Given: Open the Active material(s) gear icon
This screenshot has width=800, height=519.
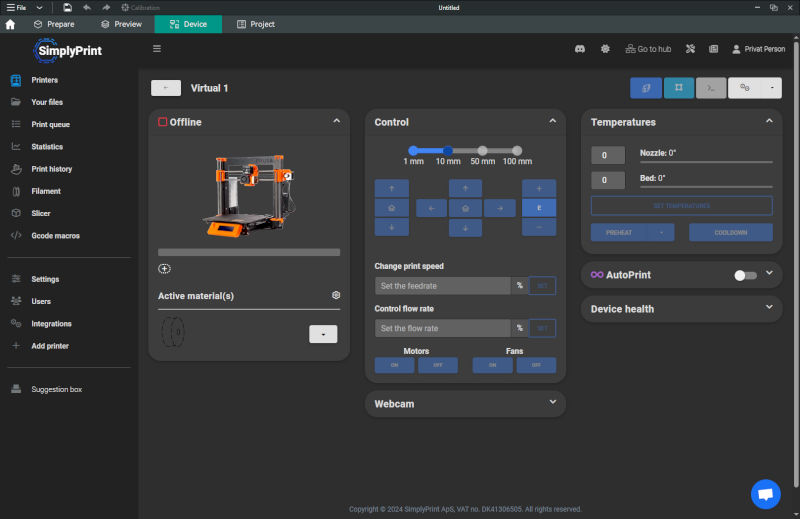Looking at the screenshot, I should (x=336, y=295).
